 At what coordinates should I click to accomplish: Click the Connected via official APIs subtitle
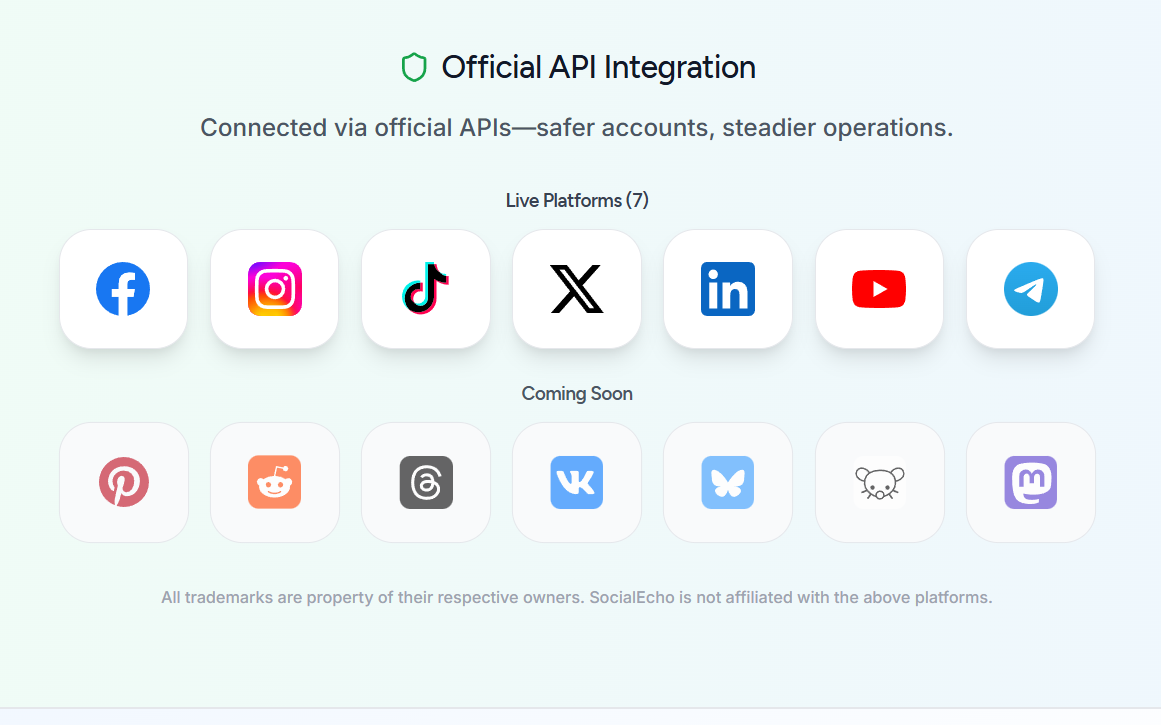coord(577,127)
